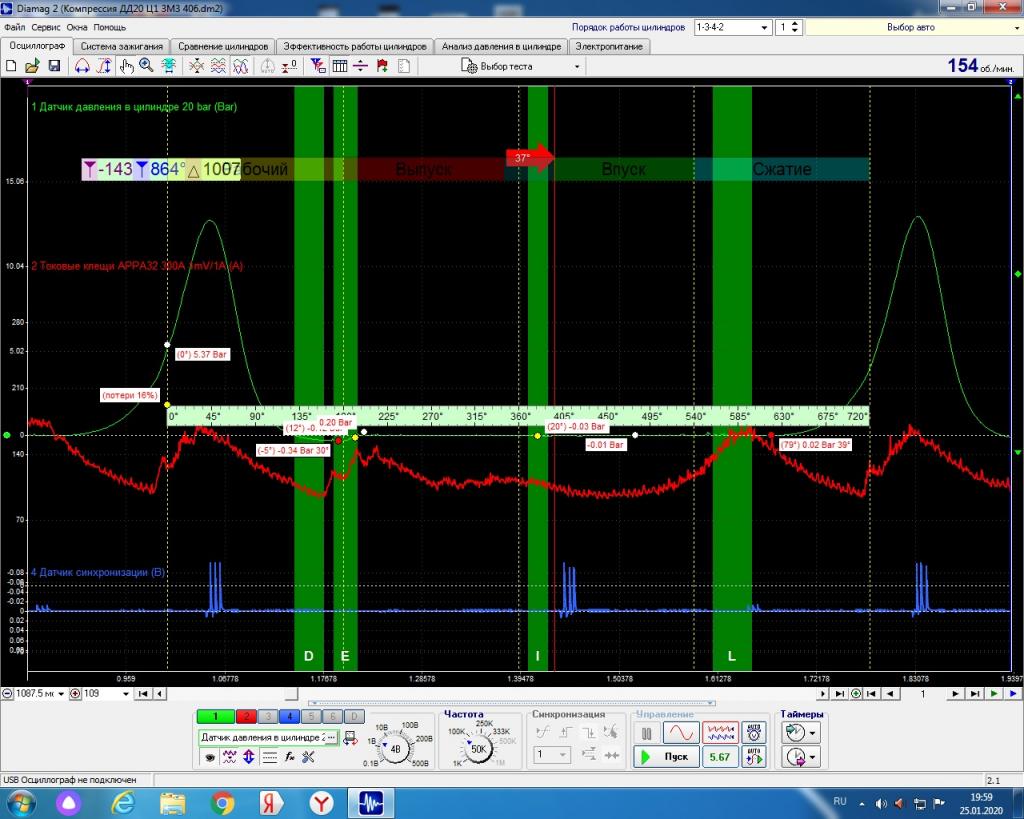Open Yandex browser from the taskbar
The image size is (1024, 819).
(320, 803)
